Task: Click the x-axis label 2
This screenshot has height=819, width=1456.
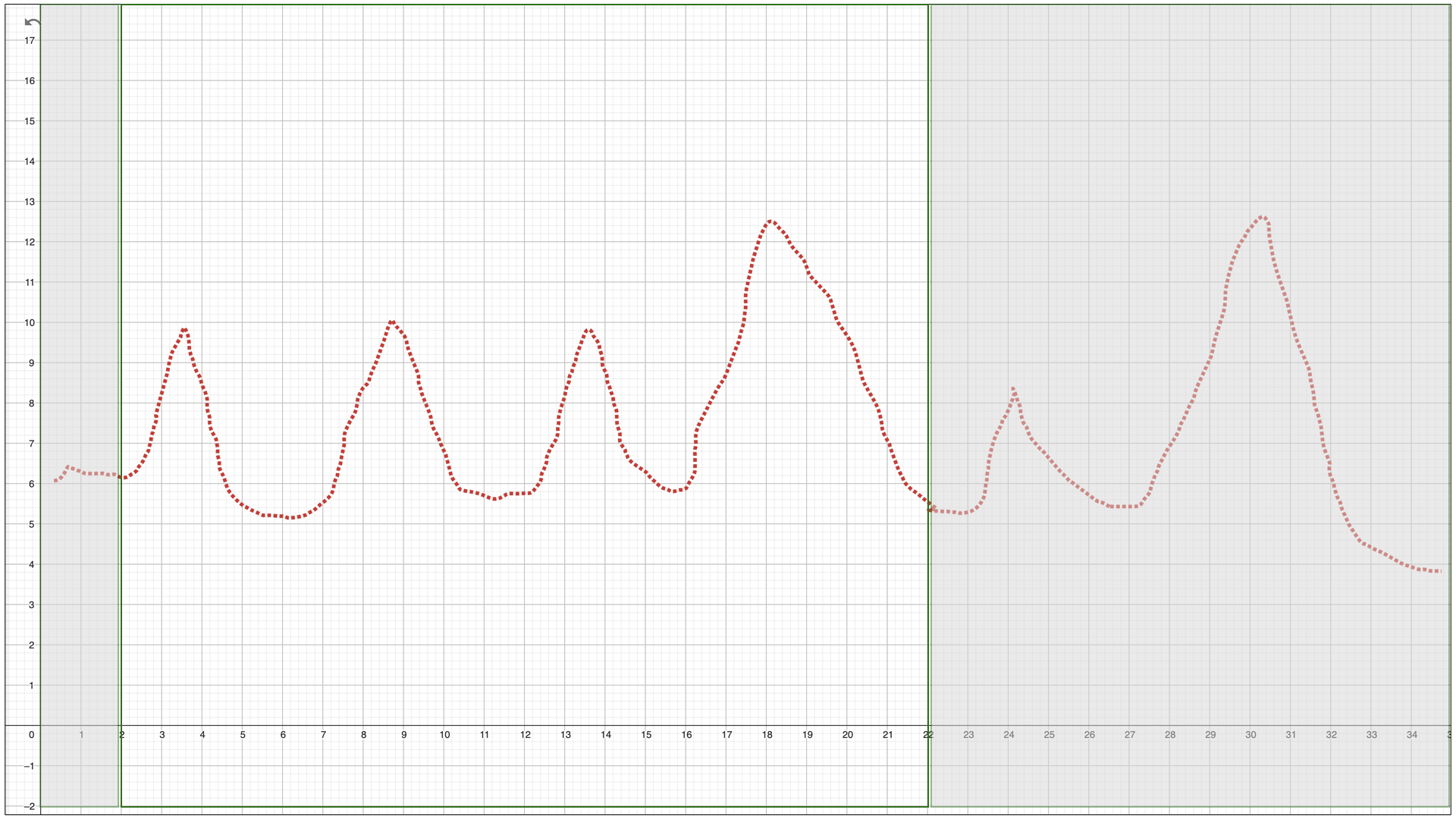Action: (x=122, y=735)
